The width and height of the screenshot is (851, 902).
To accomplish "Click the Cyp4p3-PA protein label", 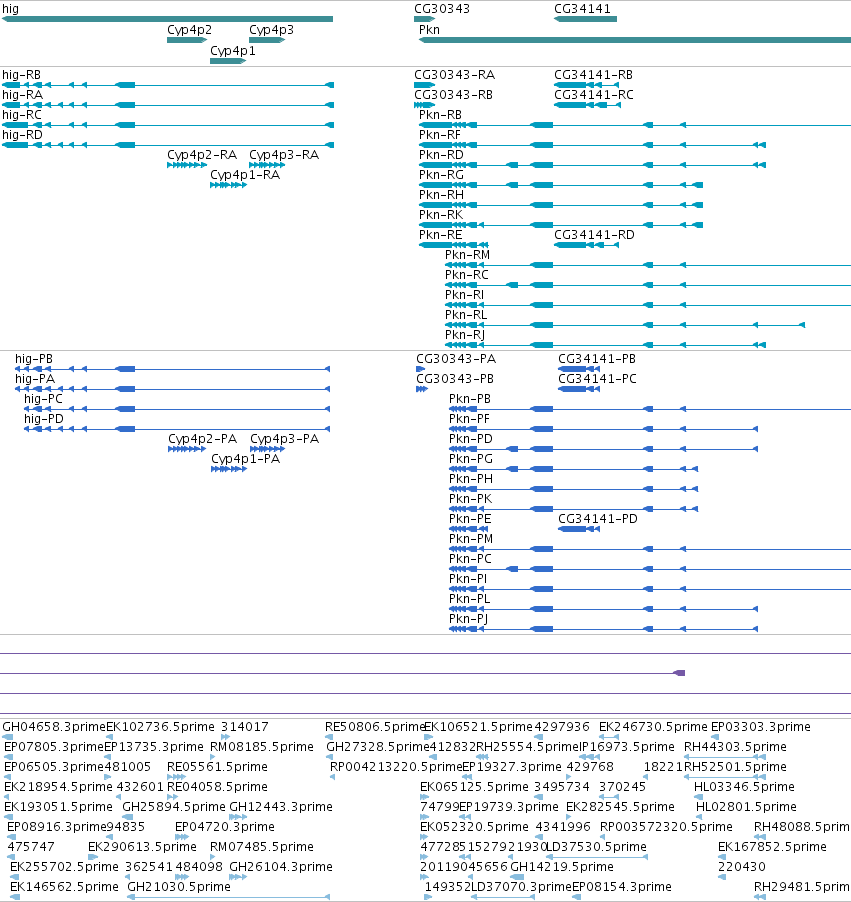I will coord(284,439).
